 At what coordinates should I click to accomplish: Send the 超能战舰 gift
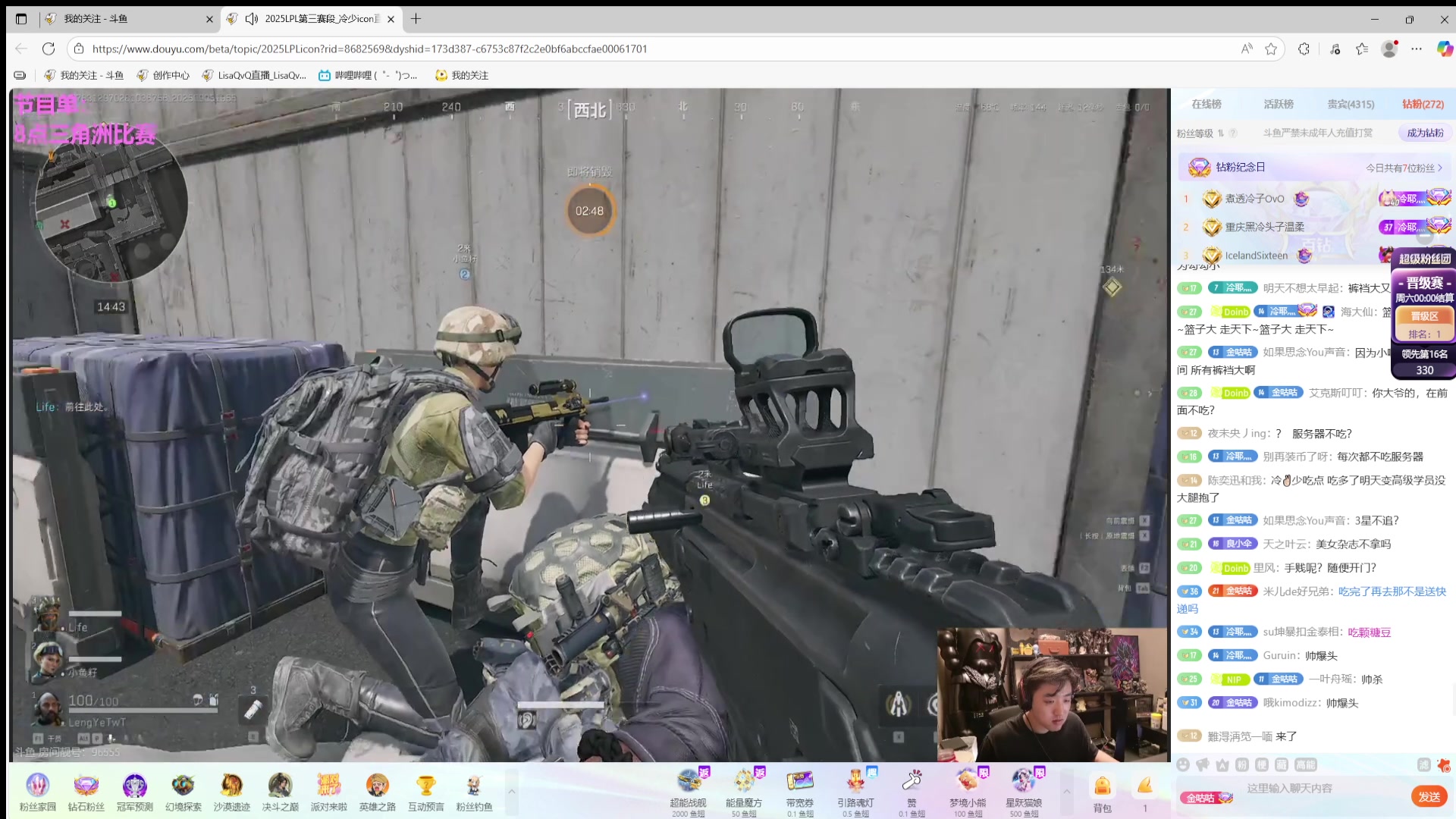click(688, 791)
